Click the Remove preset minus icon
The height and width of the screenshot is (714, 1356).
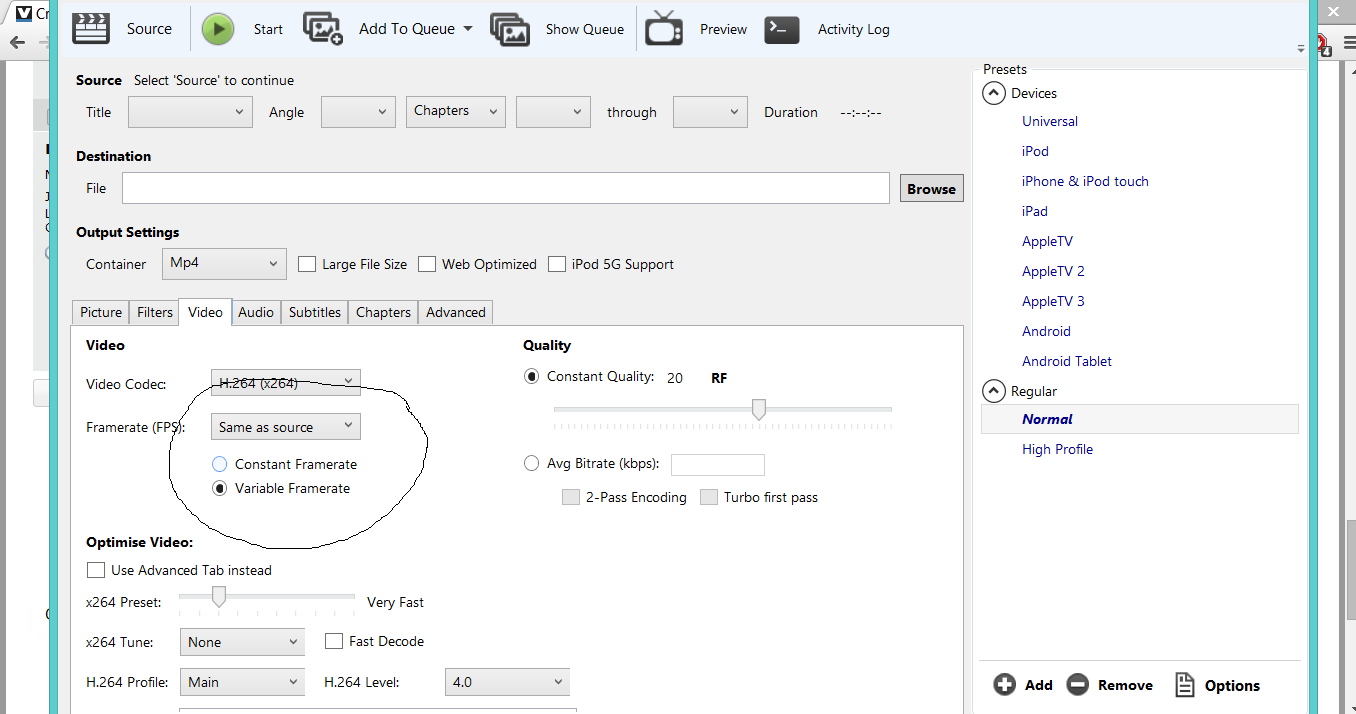pos(1077,685)
